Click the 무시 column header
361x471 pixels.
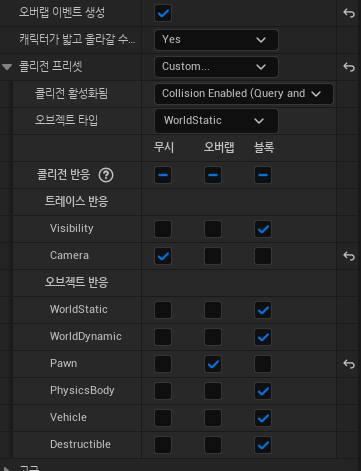pos(164,147)
